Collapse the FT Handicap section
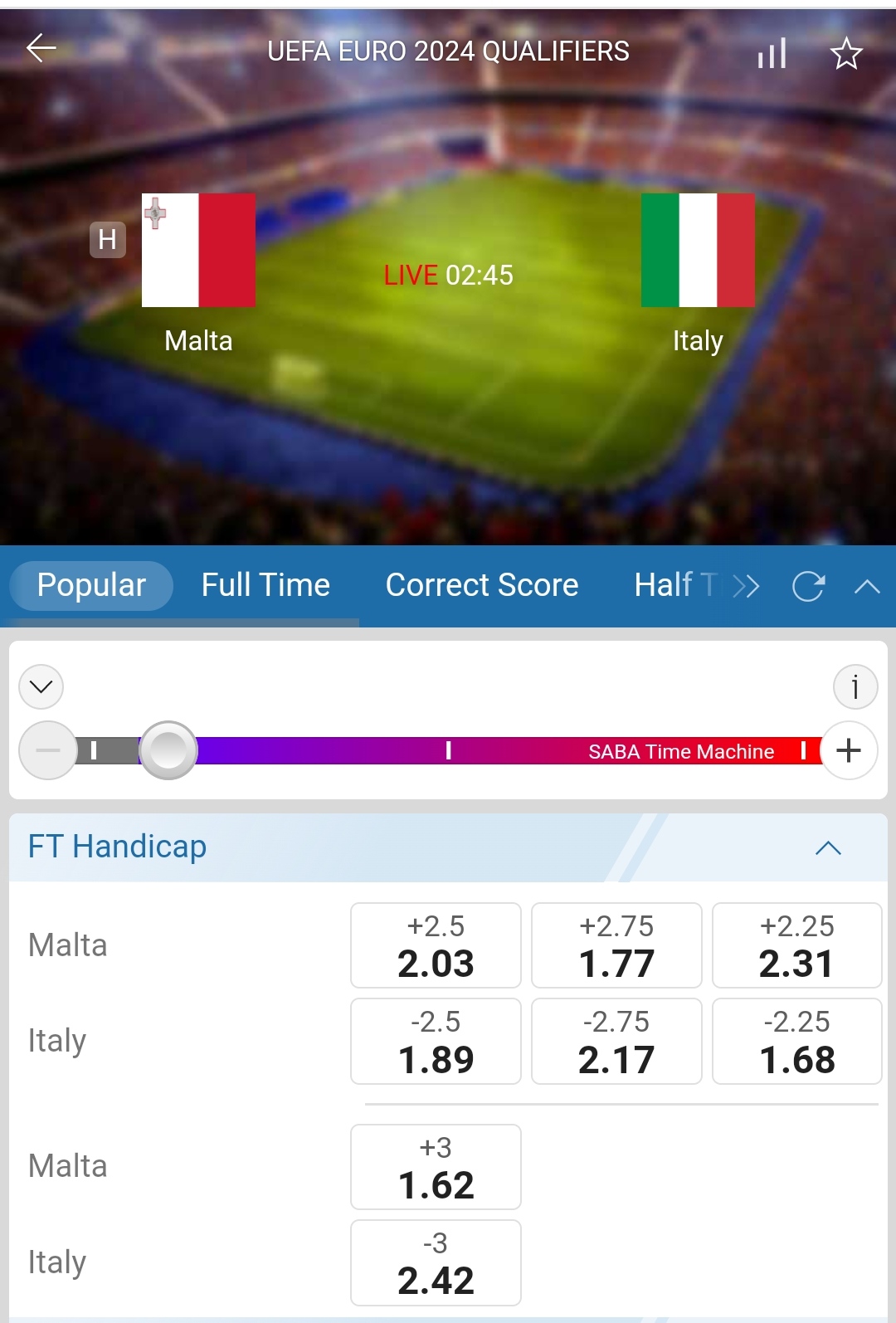 pos(828,847)
